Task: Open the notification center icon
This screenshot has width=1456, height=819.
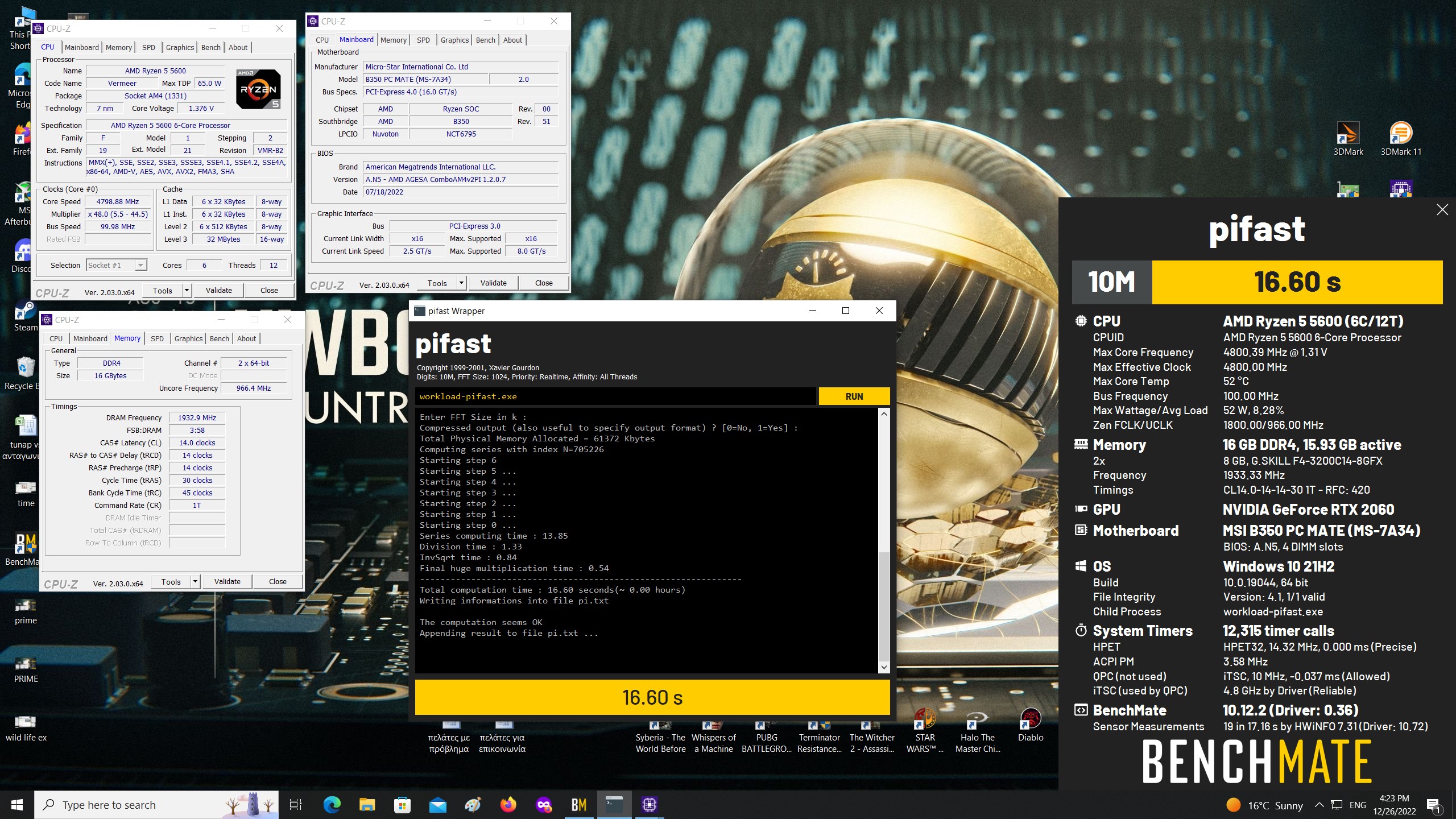Action: 1434,805
